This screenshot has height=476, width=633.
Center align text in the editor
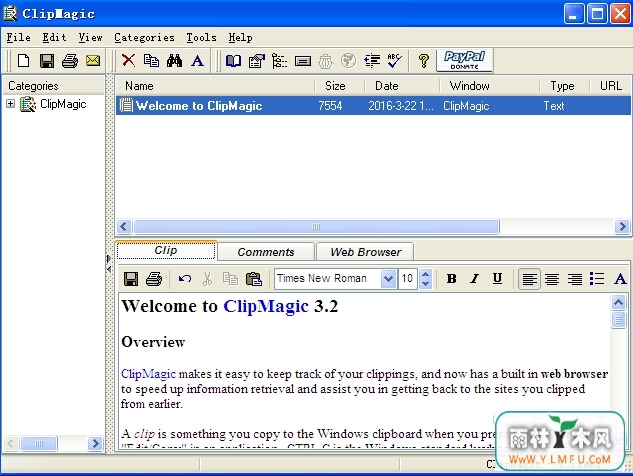click(x=552, y=279)
